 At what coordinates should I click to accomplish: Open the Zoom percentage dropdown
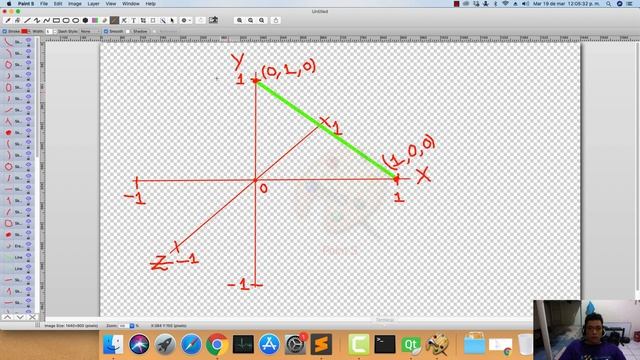132,326
